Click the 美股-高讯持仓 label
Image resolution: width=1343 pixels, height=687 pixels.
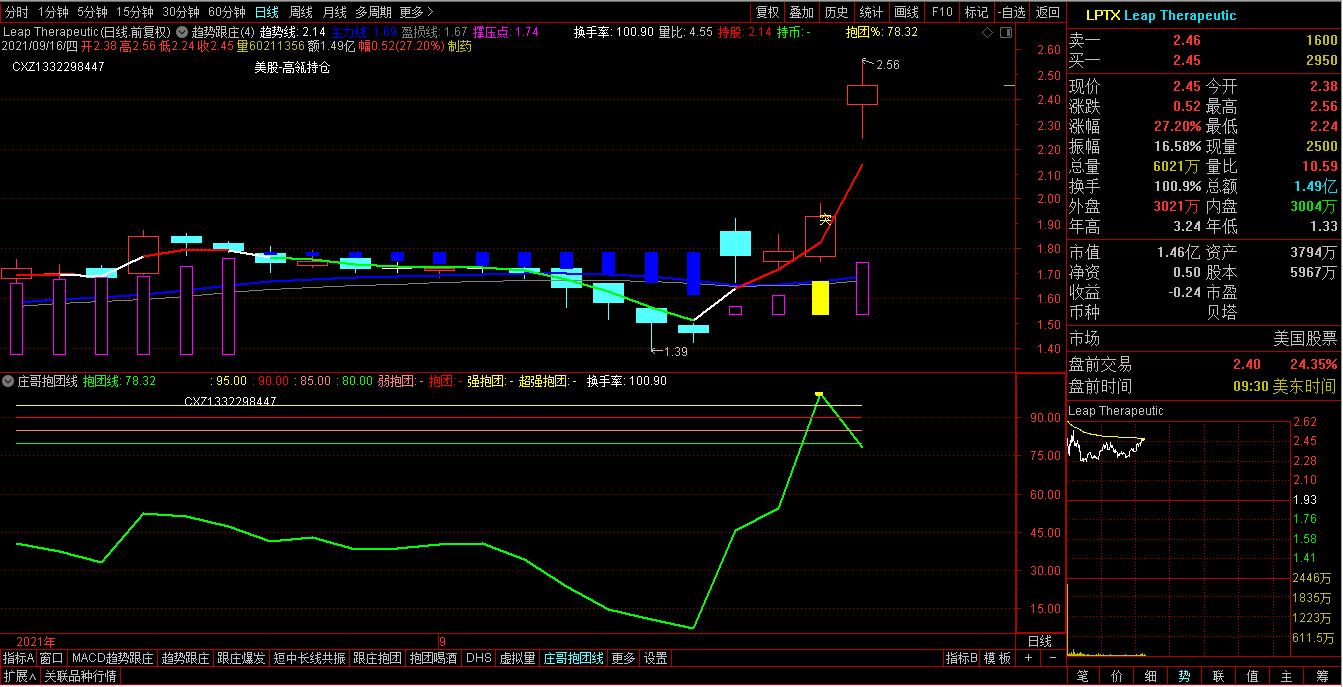pos(292,68)
